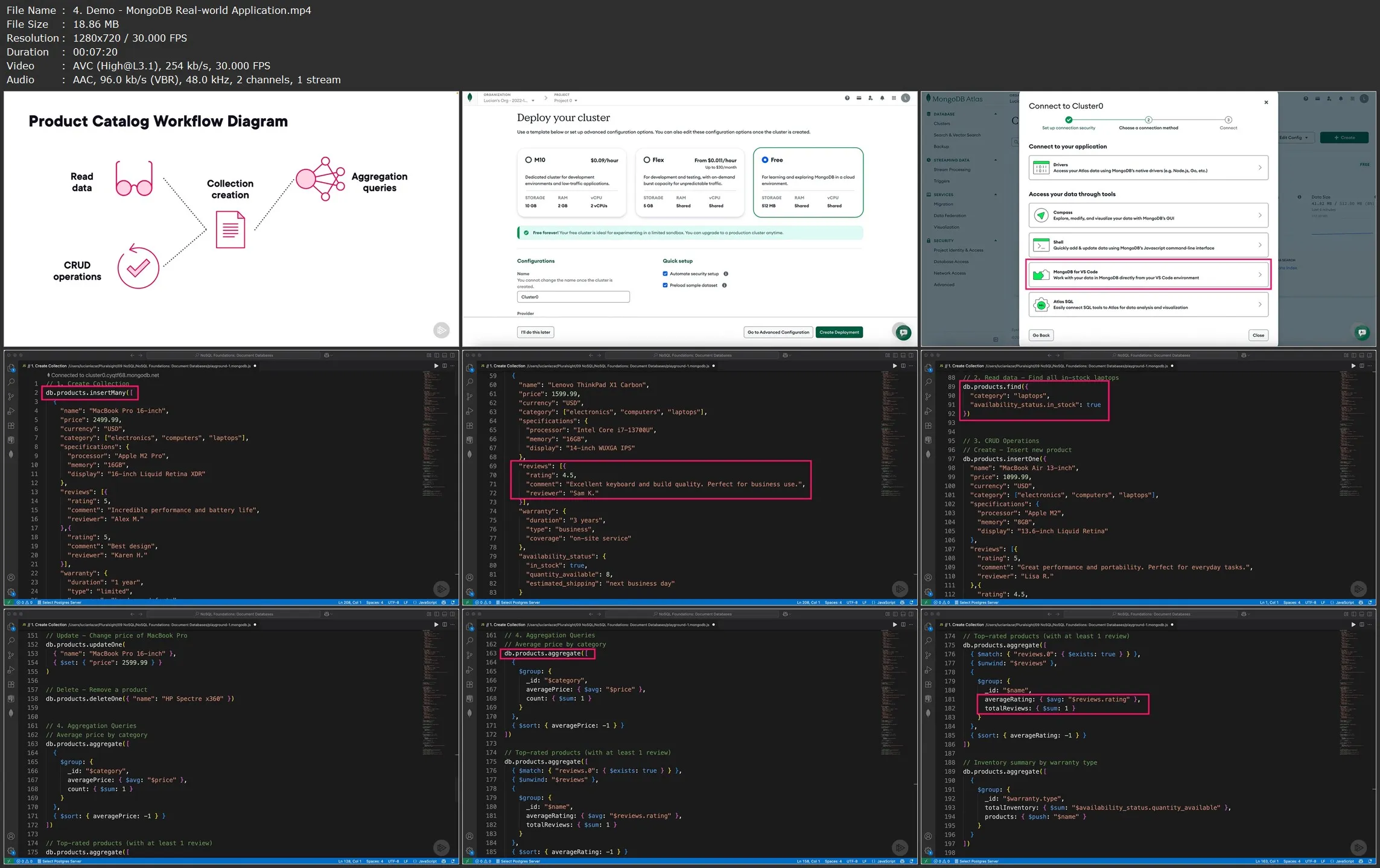This screenshot has width=1380, height=868.
Task: Open Triggers in the Atlas sidebar
Action: click(941, 181)
